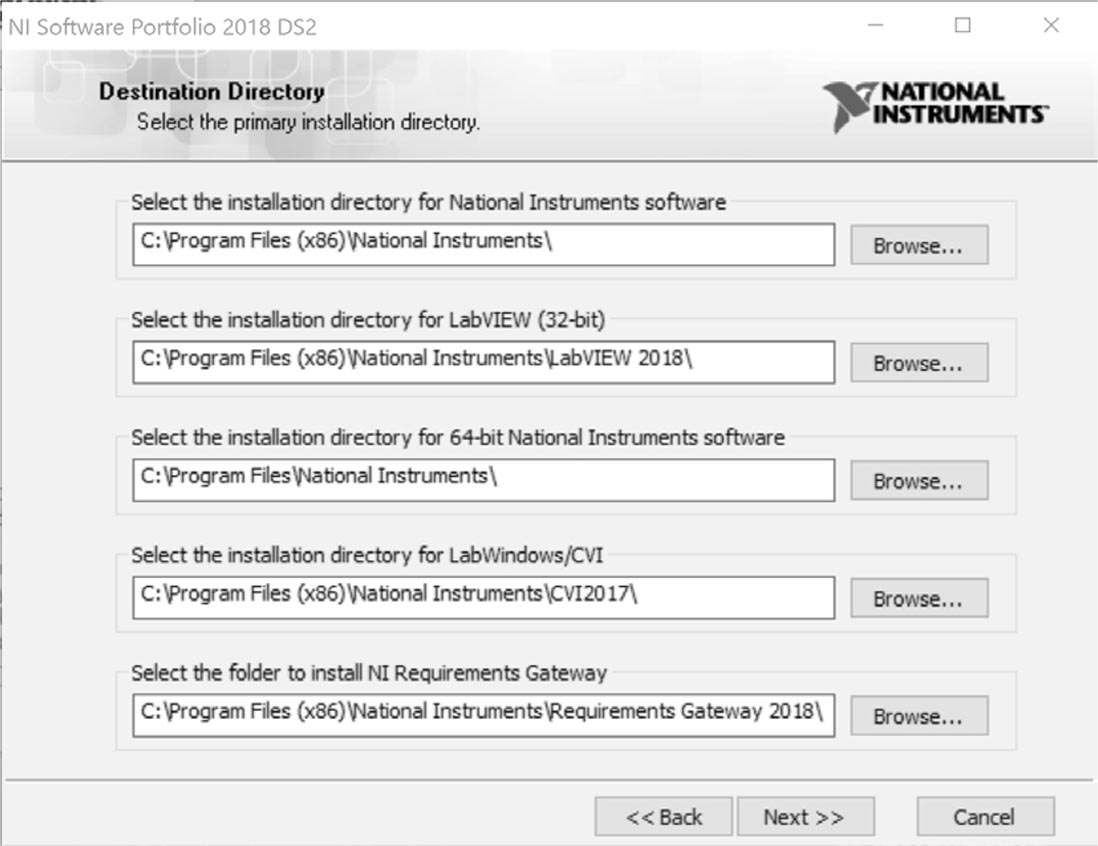Click 'Select the primary installation directory.' text
Viewport: 1098px width, 846px height.
click(x=308, y=123)
